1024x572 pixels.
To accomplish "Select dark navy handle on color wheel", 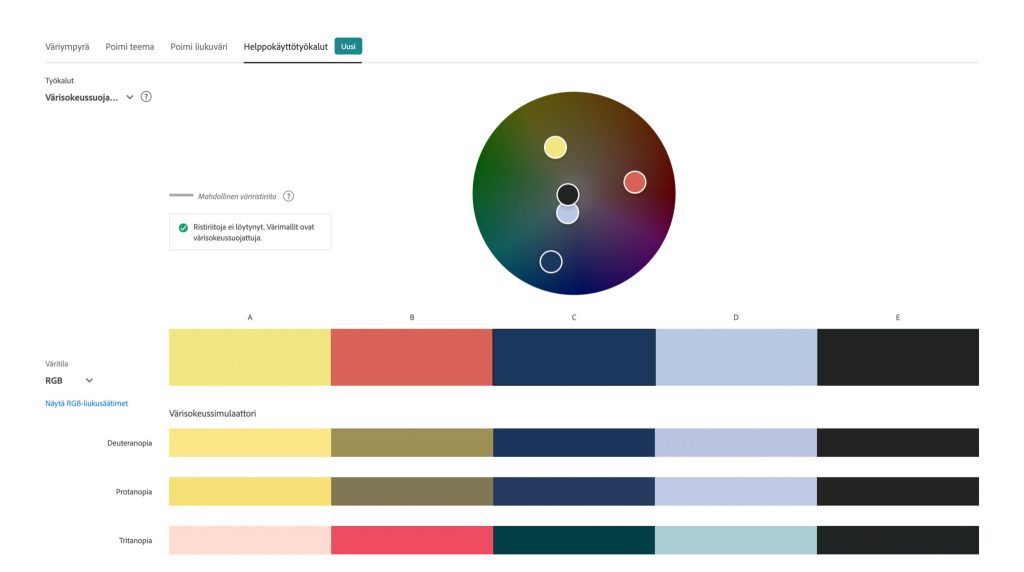I will (550, 262).
